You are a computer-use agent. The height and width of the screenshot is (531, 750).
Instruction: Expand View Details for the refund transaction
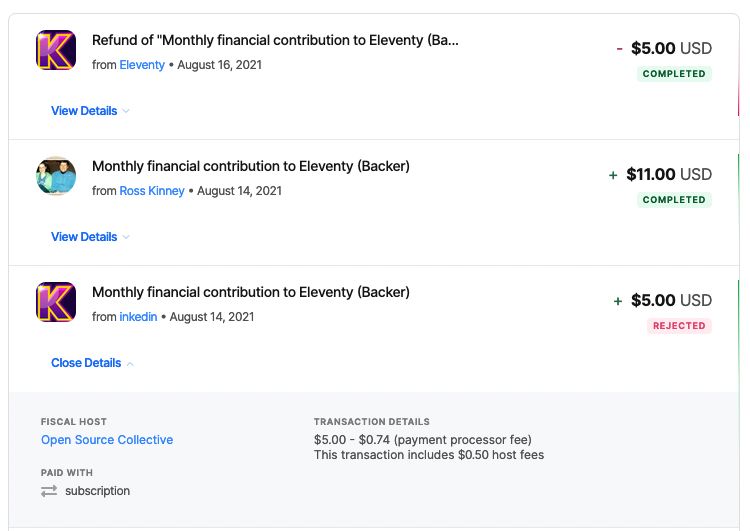pyautogui.click(x=84, y=111)
